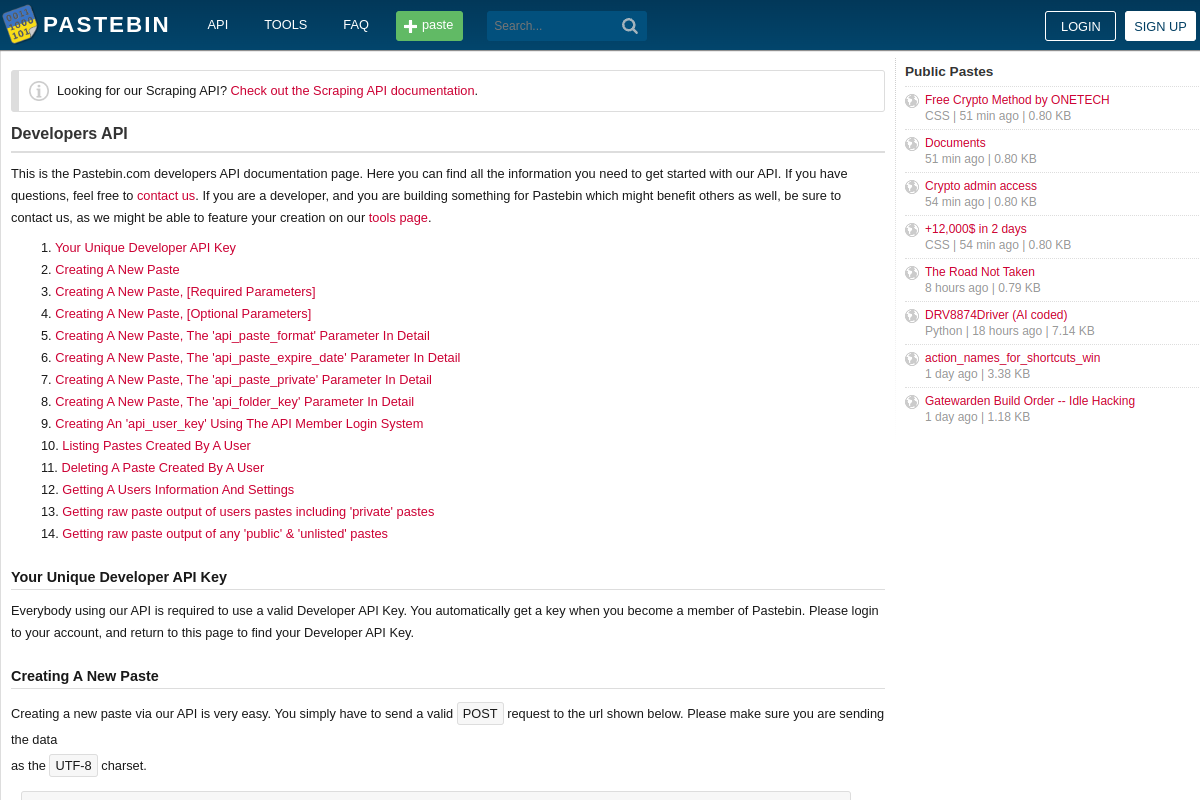Open Creating A New Paste, [Required Parameters]

pos(185,292)
